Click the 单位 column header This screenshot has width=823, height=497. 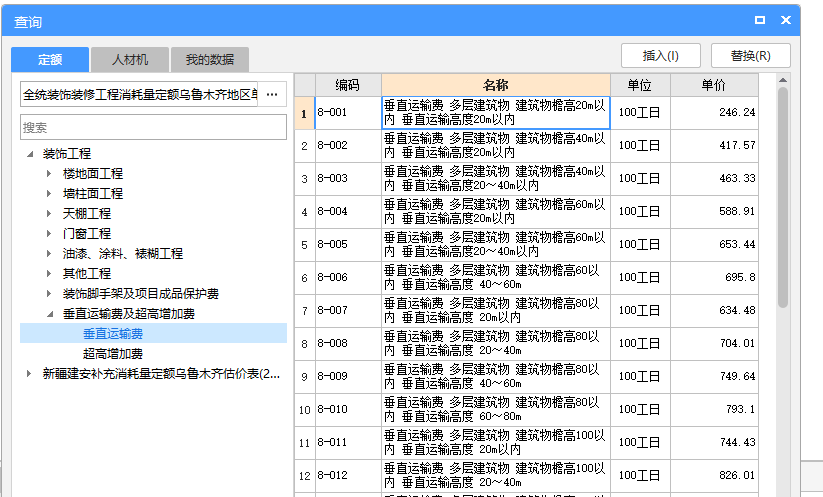pyautogui.click(x=640, y=85)
